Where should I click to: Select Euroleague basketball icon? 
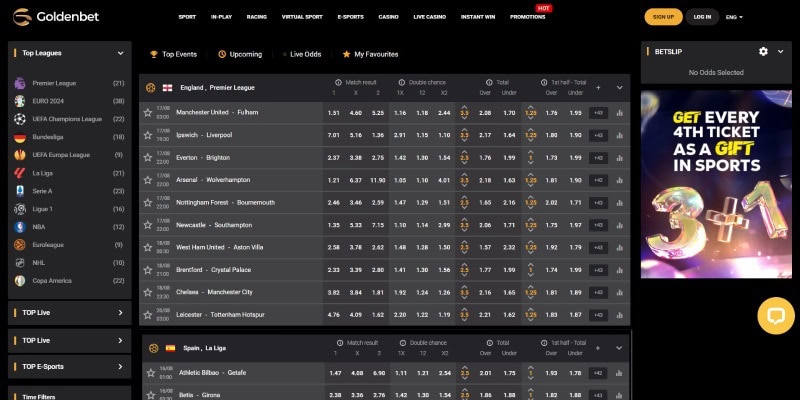click(20, 244)
